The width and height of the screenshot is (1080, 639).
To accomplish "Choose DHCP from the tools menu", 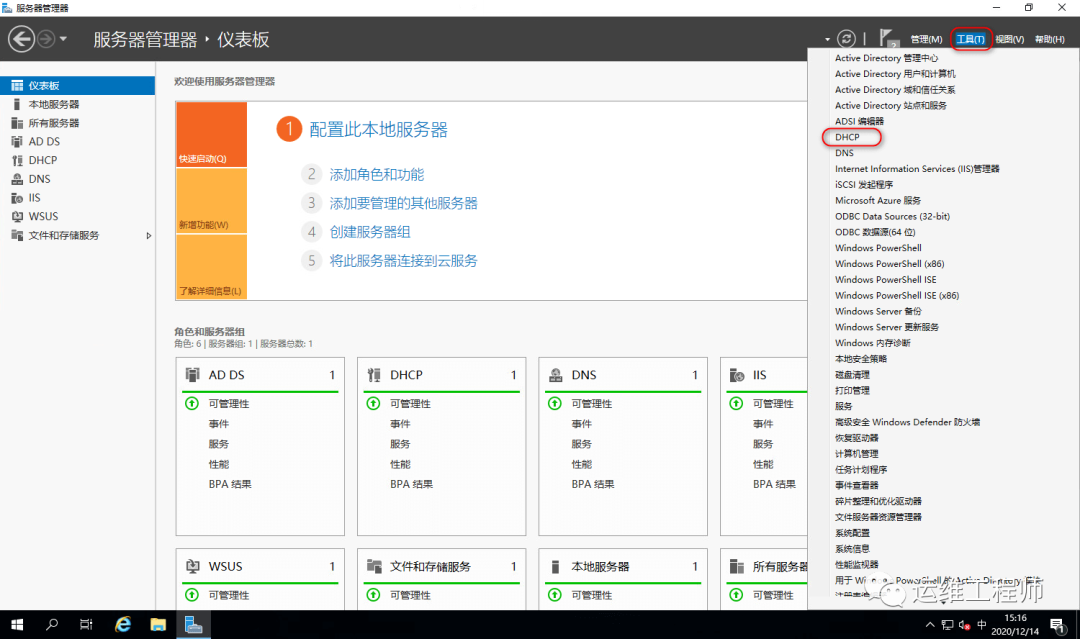I will (x=847, y=137).
